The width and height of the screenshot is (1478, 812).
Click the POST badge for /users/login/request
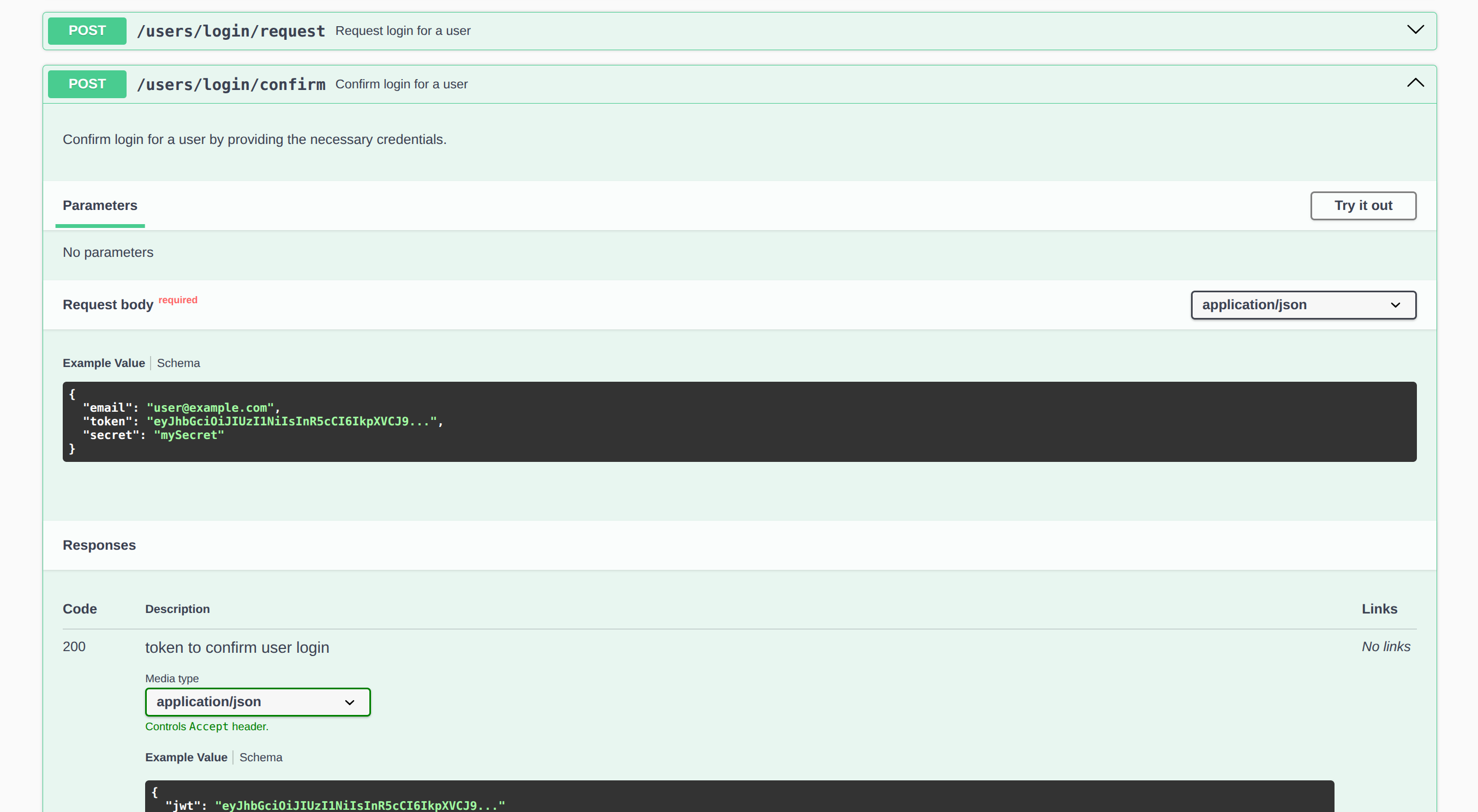coord(87,31)
